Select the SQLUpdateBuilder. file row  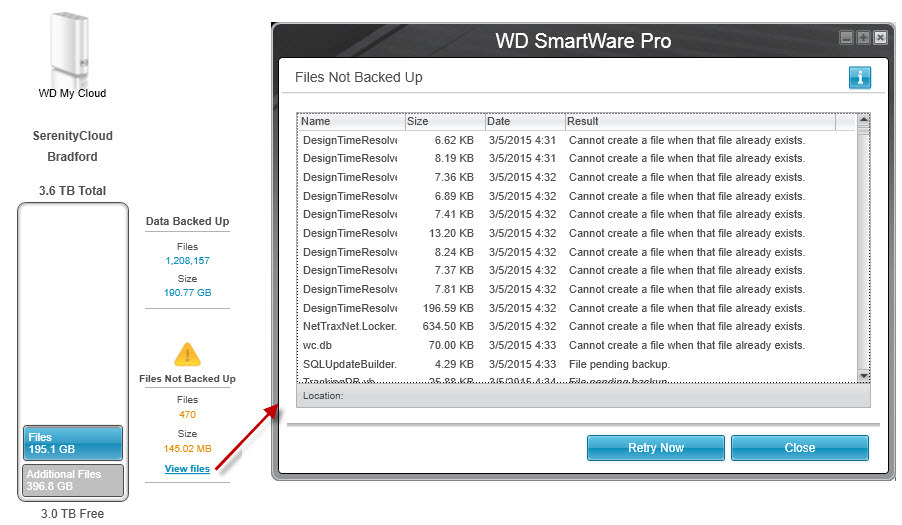point(577,364)
